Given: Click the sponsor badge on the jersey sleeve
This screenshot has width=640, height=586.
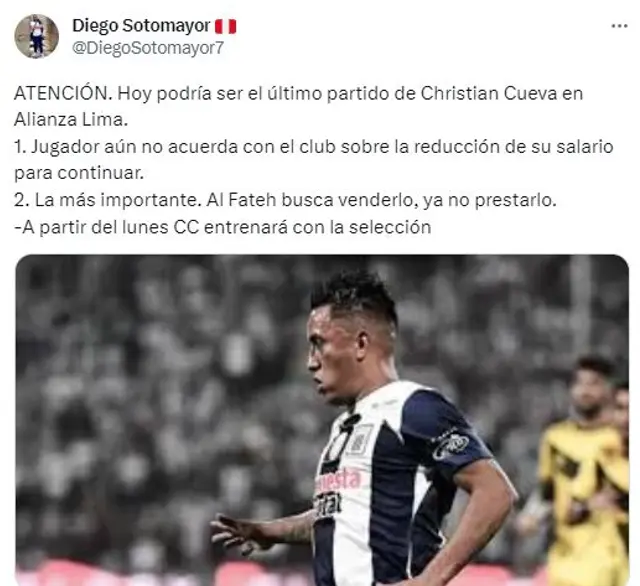Looking at the screenshot, I should click(450, 444).
